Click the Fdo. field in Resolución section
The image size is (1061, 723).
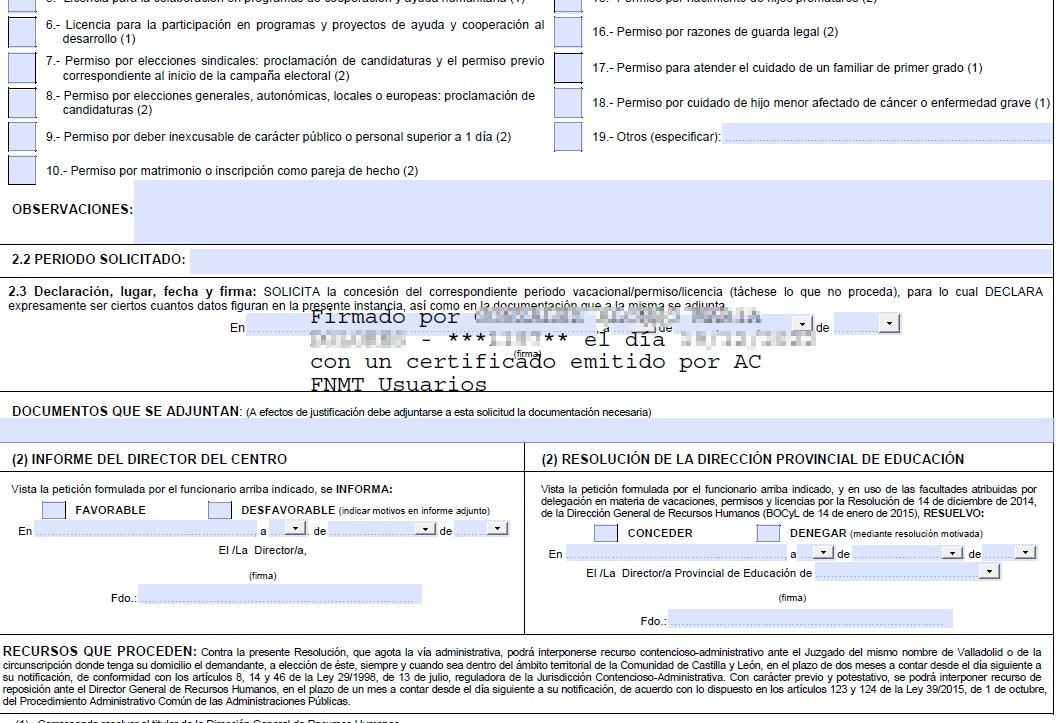(810, 619)
